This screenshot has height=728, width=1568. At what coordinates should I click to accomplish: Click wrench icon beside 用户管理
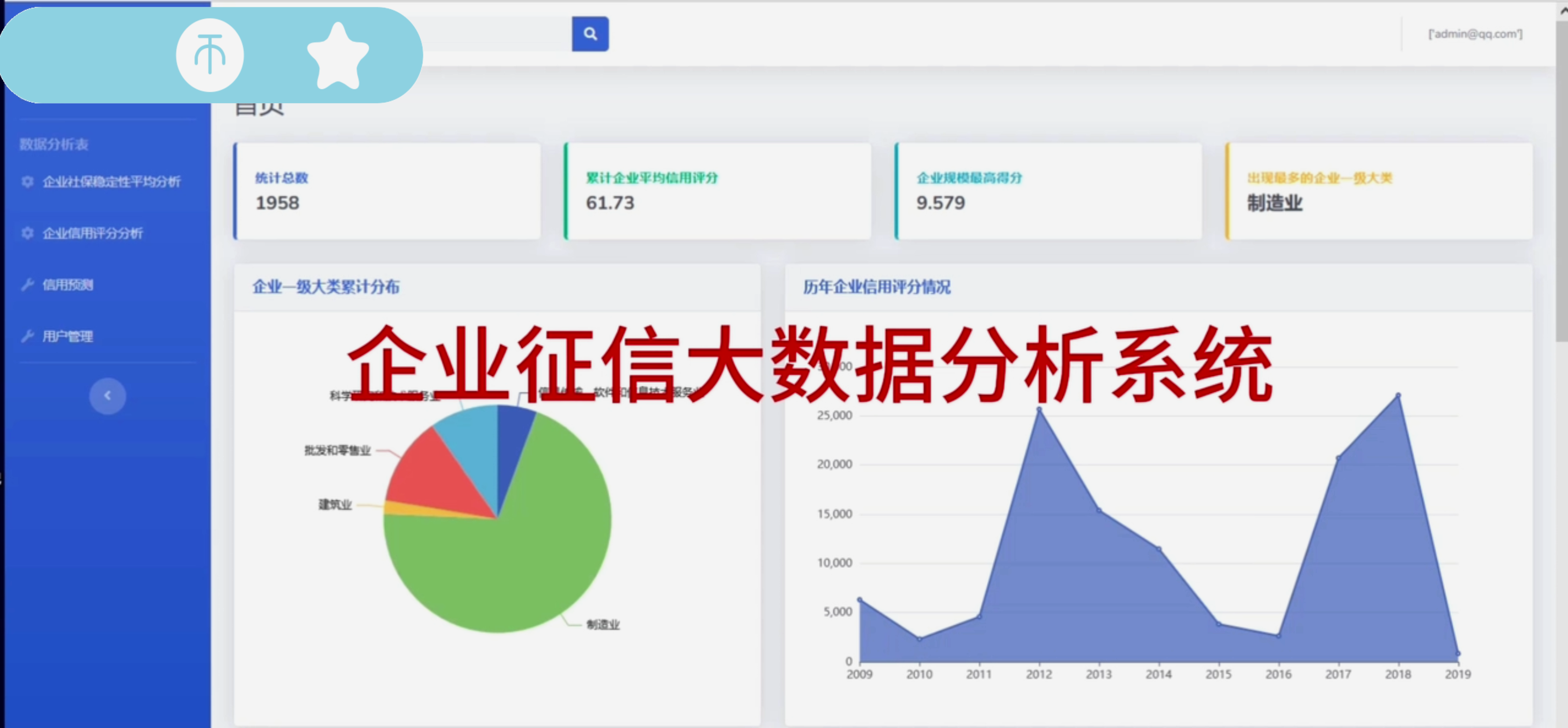pyautogui.click(x=27, y=336)
